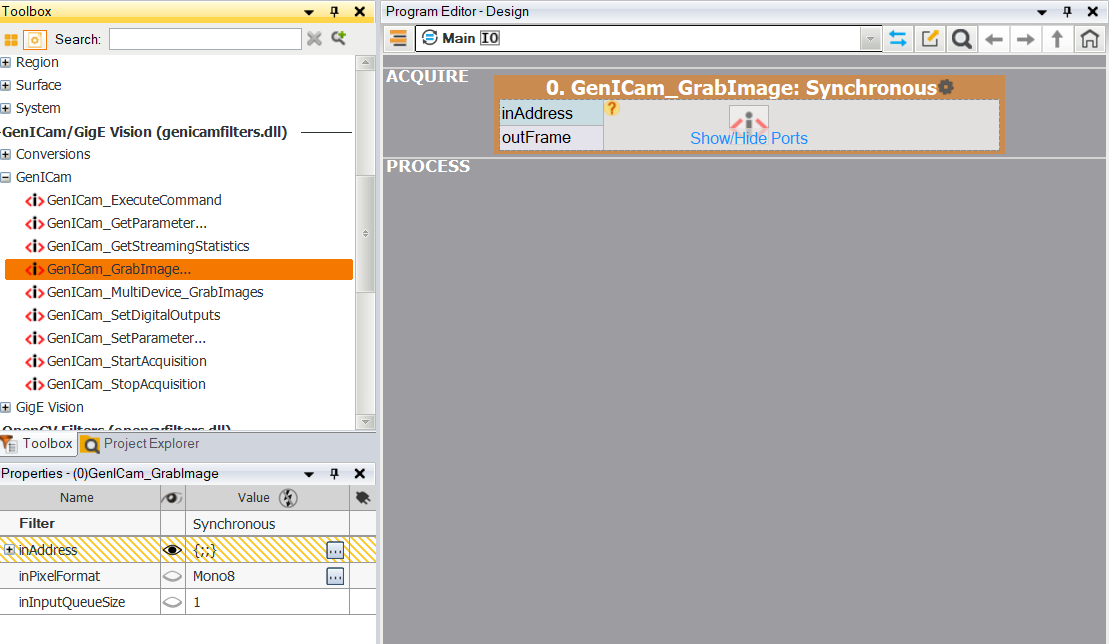Click into the Toolbox Search field

[x=205, y=39]
